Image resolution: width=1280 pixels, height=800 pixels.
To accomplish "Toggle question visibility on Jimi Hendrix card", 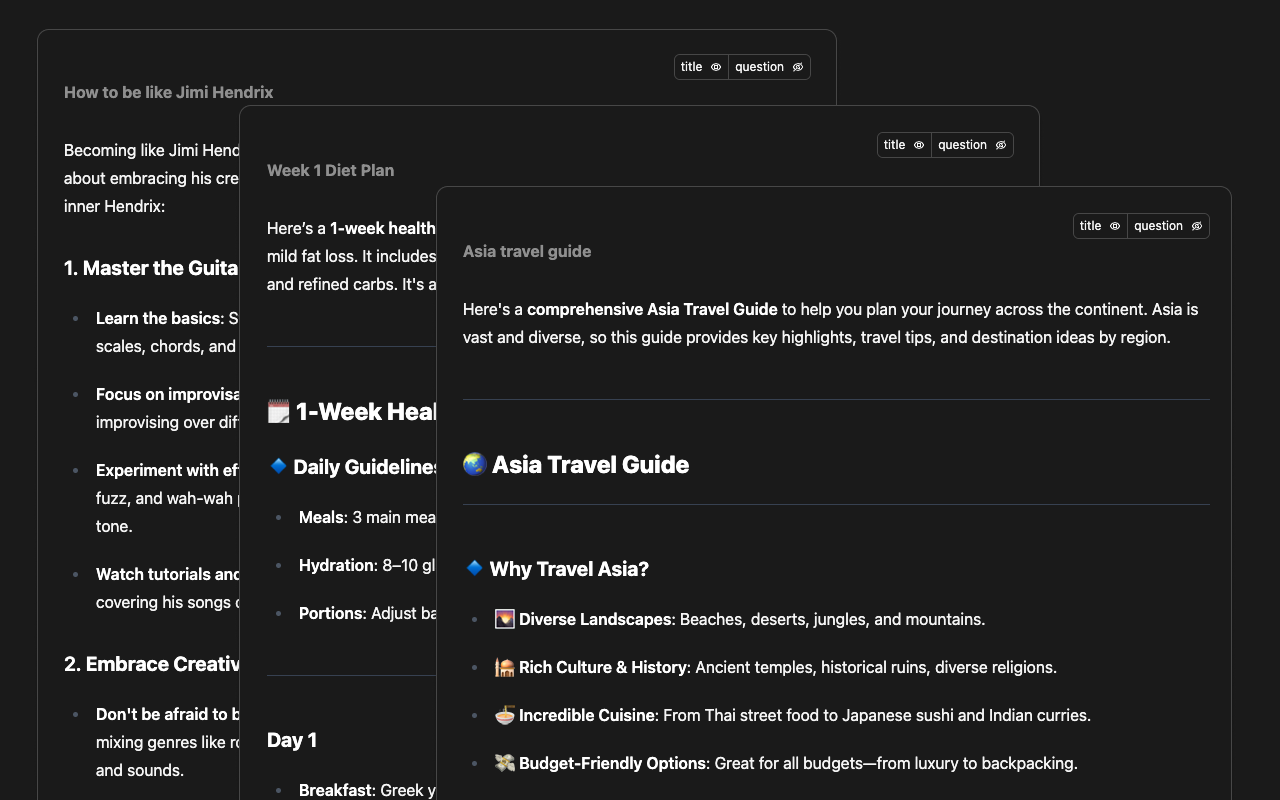I will pyautogui.click(x=769, y=67).
